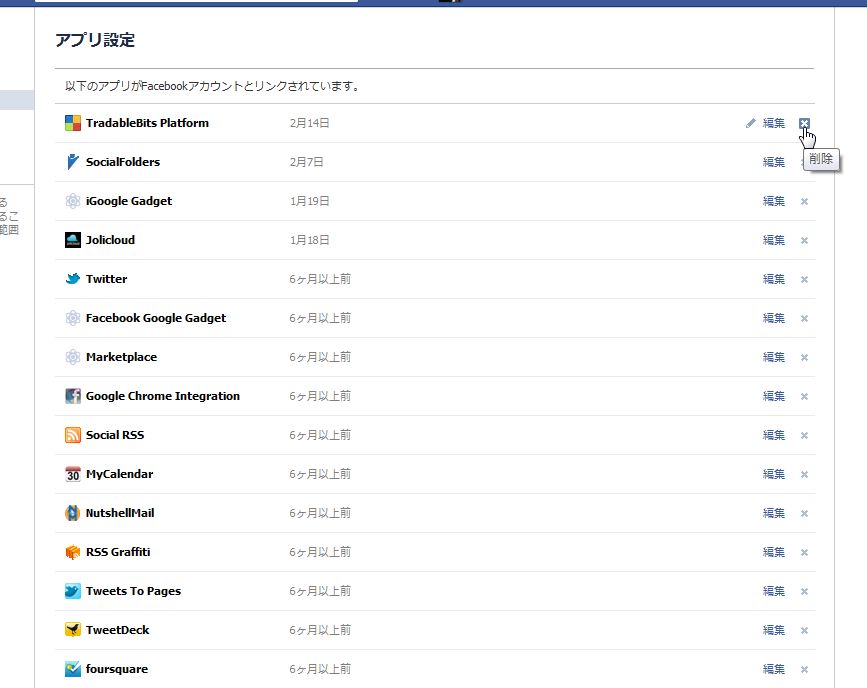Open the TradableBits Platform app name
The height and width of the screenshot is (688, 867).
(147, 123)
